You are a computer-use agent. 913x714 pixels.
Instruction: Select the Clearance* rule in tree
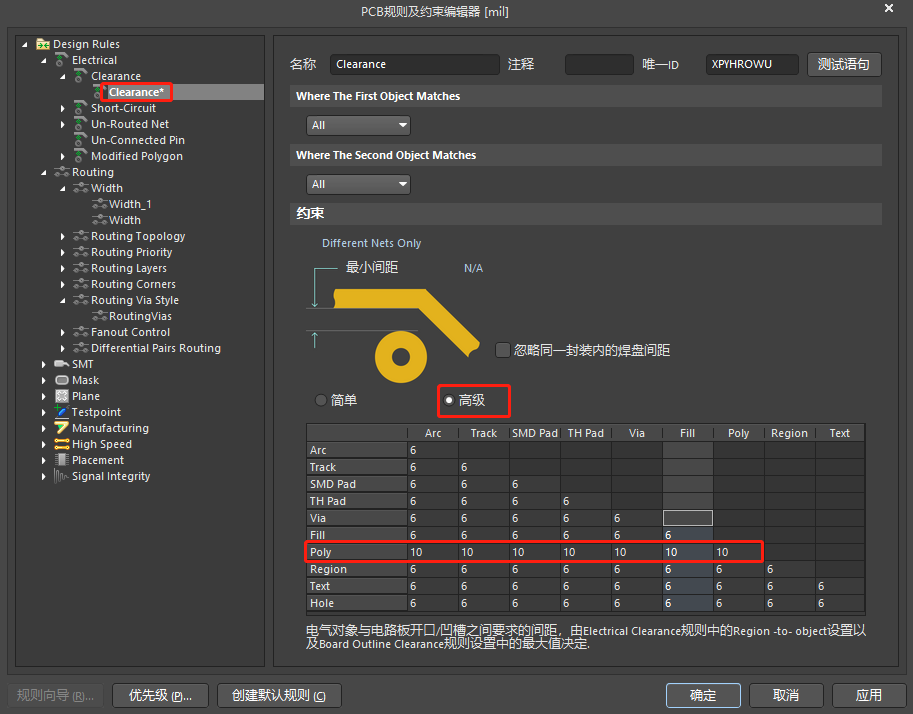[136, 92]
